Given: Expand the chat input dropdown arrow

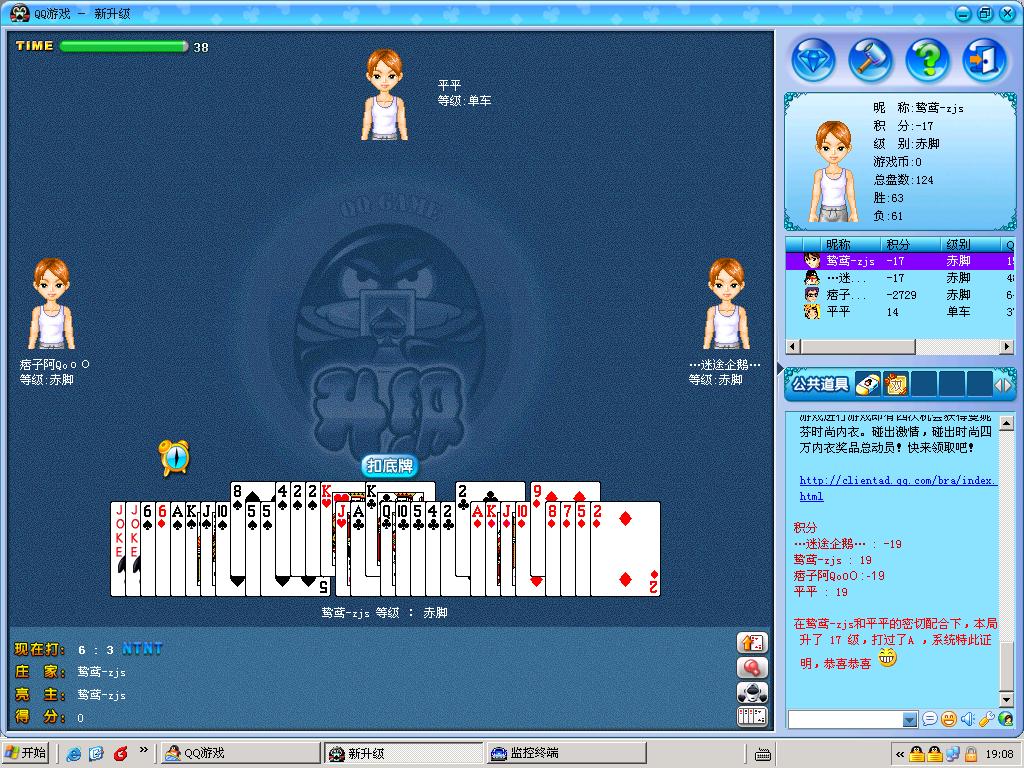Looking at the screenshot, I should point(909,719).
